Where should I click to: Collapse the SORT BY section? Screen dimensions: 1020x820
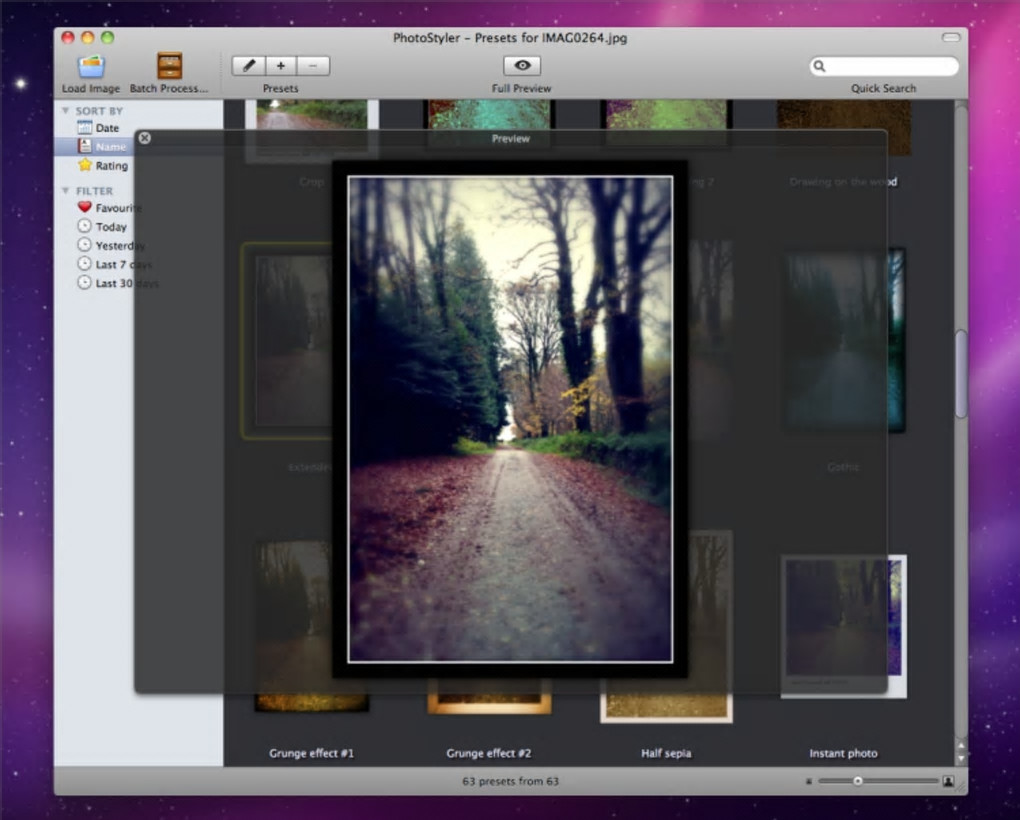[66, 111]
